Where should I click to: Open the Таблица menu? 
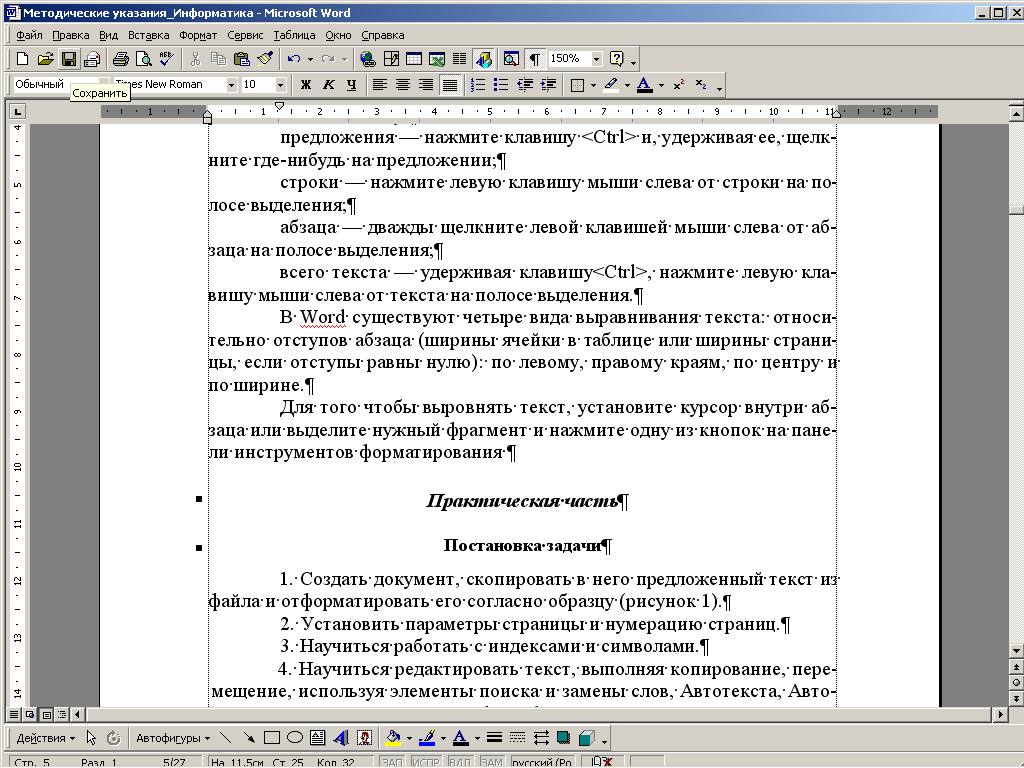(x=294, y=35)
